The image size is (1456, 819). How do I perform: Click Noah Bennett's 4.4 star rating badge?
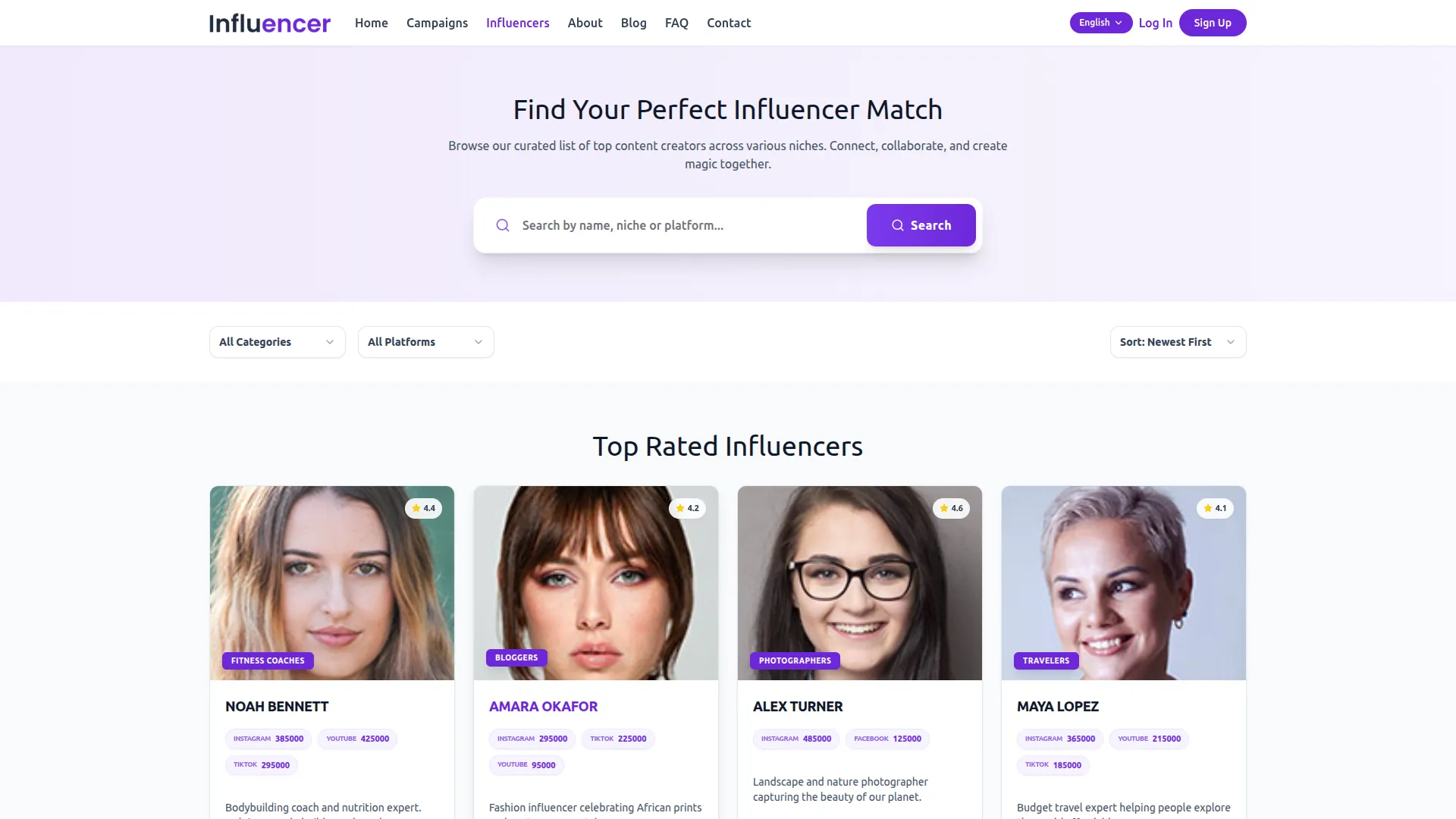pos(423,508)
